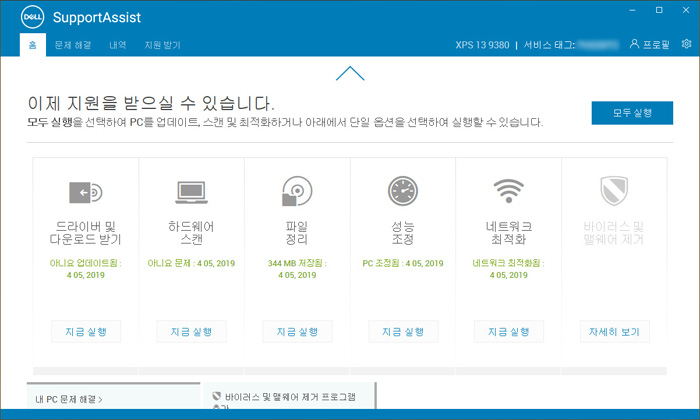Click the 아니요 업데이트됨 status text

[x=86, y=269]
